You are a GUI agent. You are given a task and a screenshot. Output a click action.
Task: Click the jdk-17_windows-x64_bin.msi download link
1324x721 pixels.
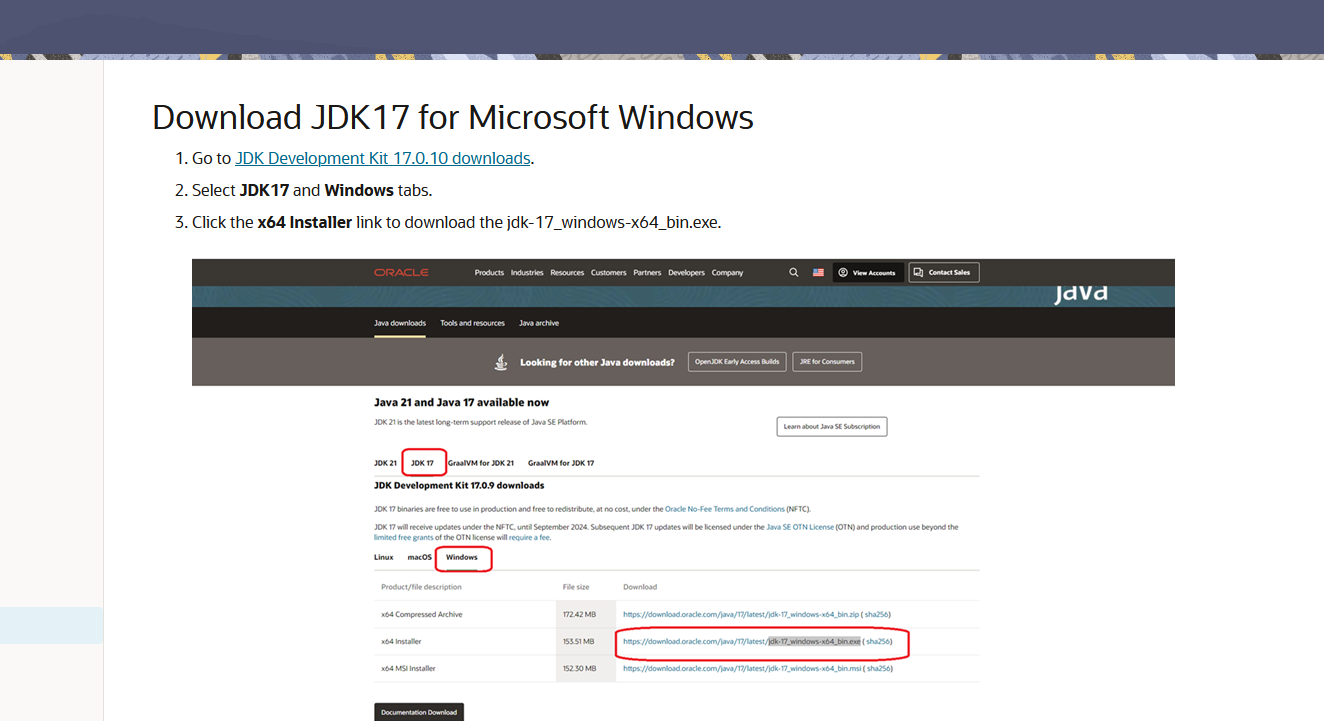point(742,668)
